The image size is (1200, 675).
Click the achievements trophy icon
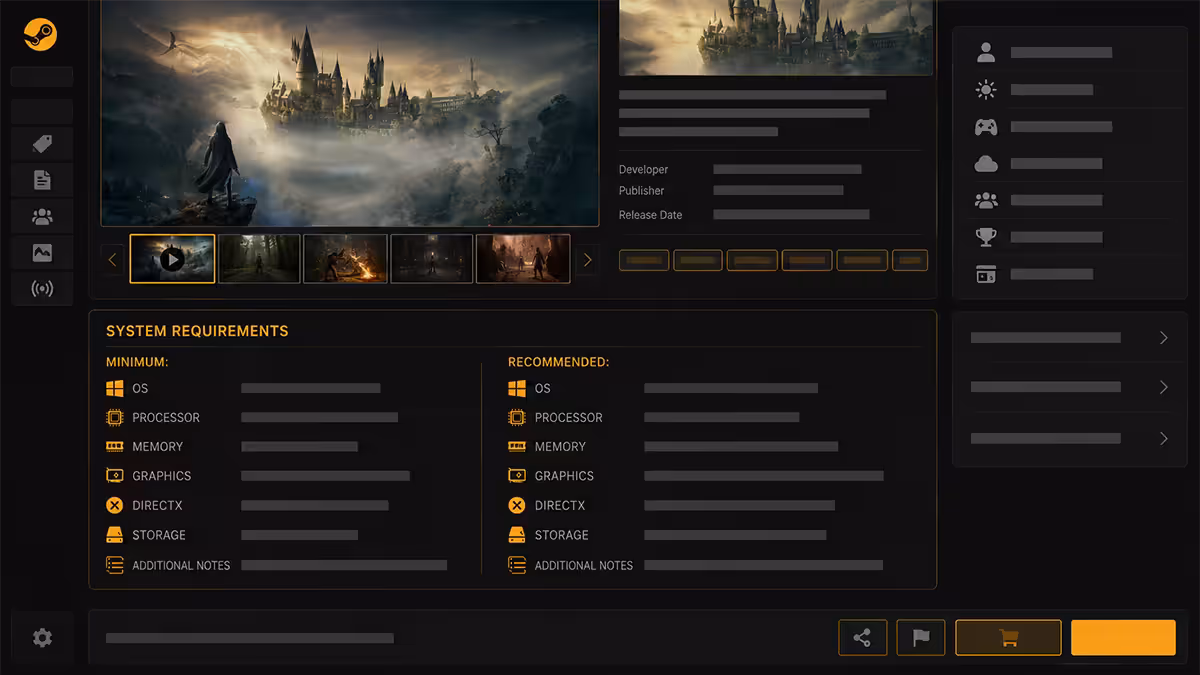click(986, 237)
